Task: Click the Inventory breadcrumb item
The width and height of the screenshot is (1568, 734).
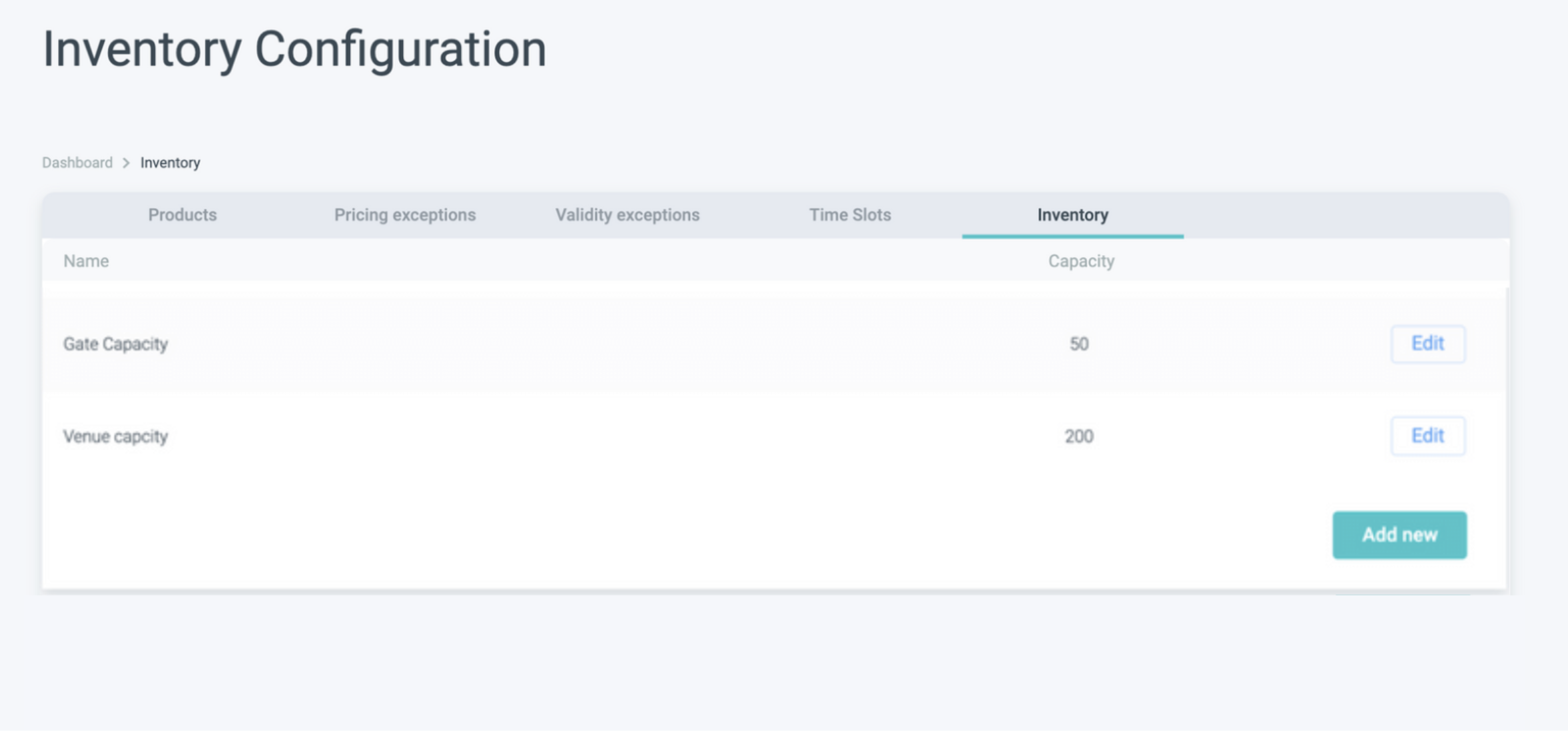Action: [x=170, y=163]
